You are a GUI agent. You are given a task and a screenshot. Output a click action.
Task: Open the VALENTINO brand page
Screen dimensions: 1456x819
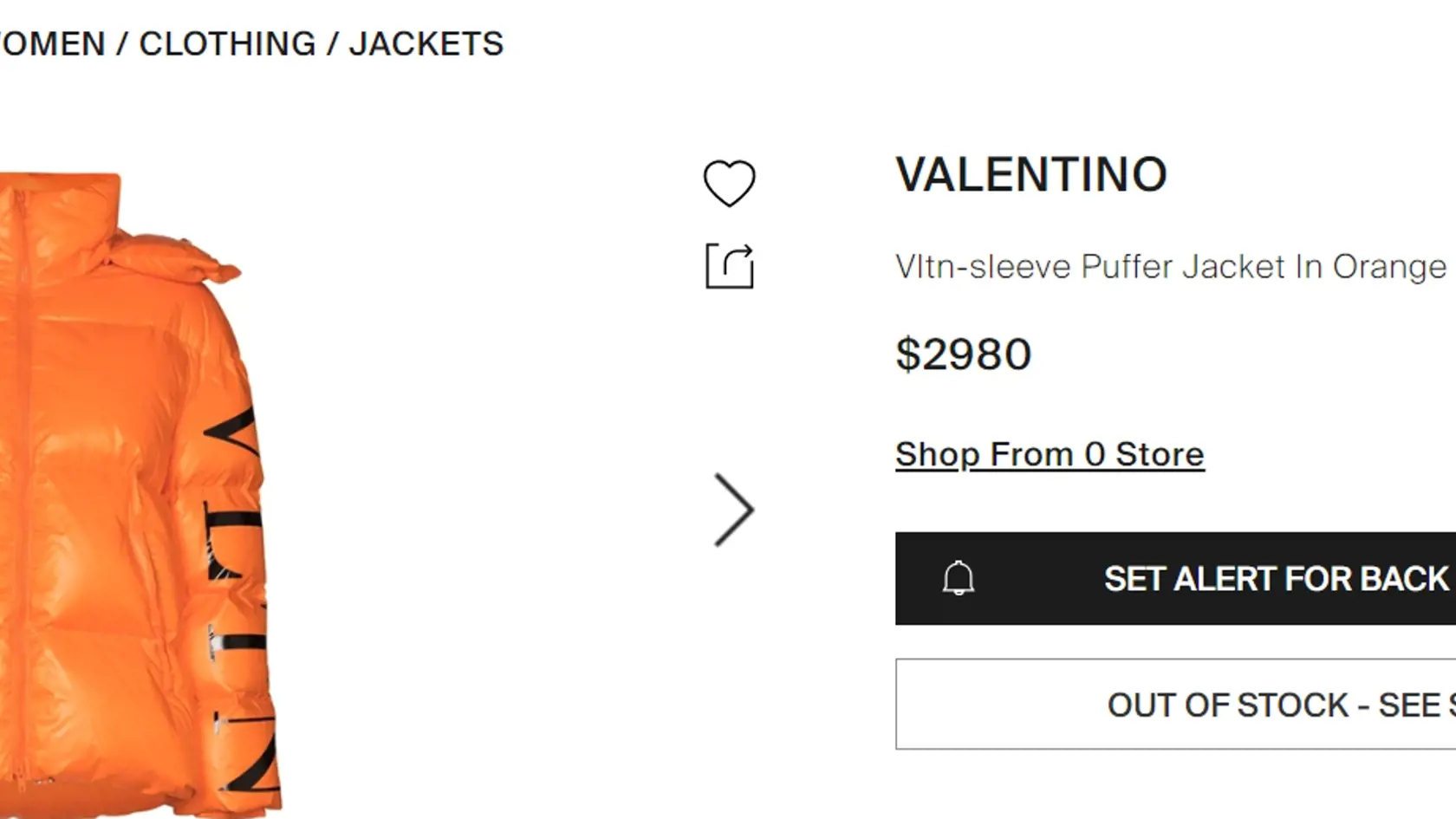(1031, 174)
